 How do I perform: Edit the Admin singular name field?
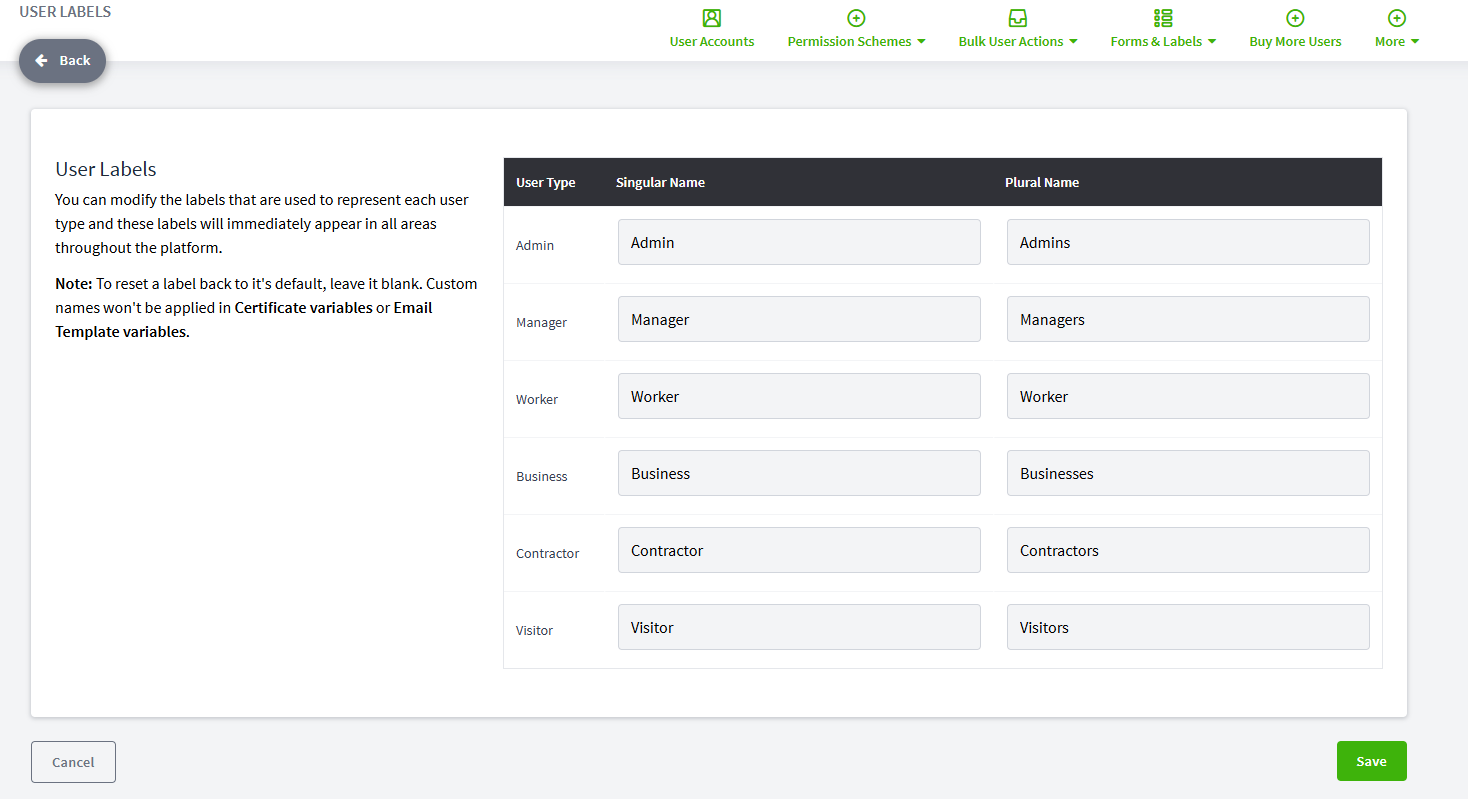point(799,242)
